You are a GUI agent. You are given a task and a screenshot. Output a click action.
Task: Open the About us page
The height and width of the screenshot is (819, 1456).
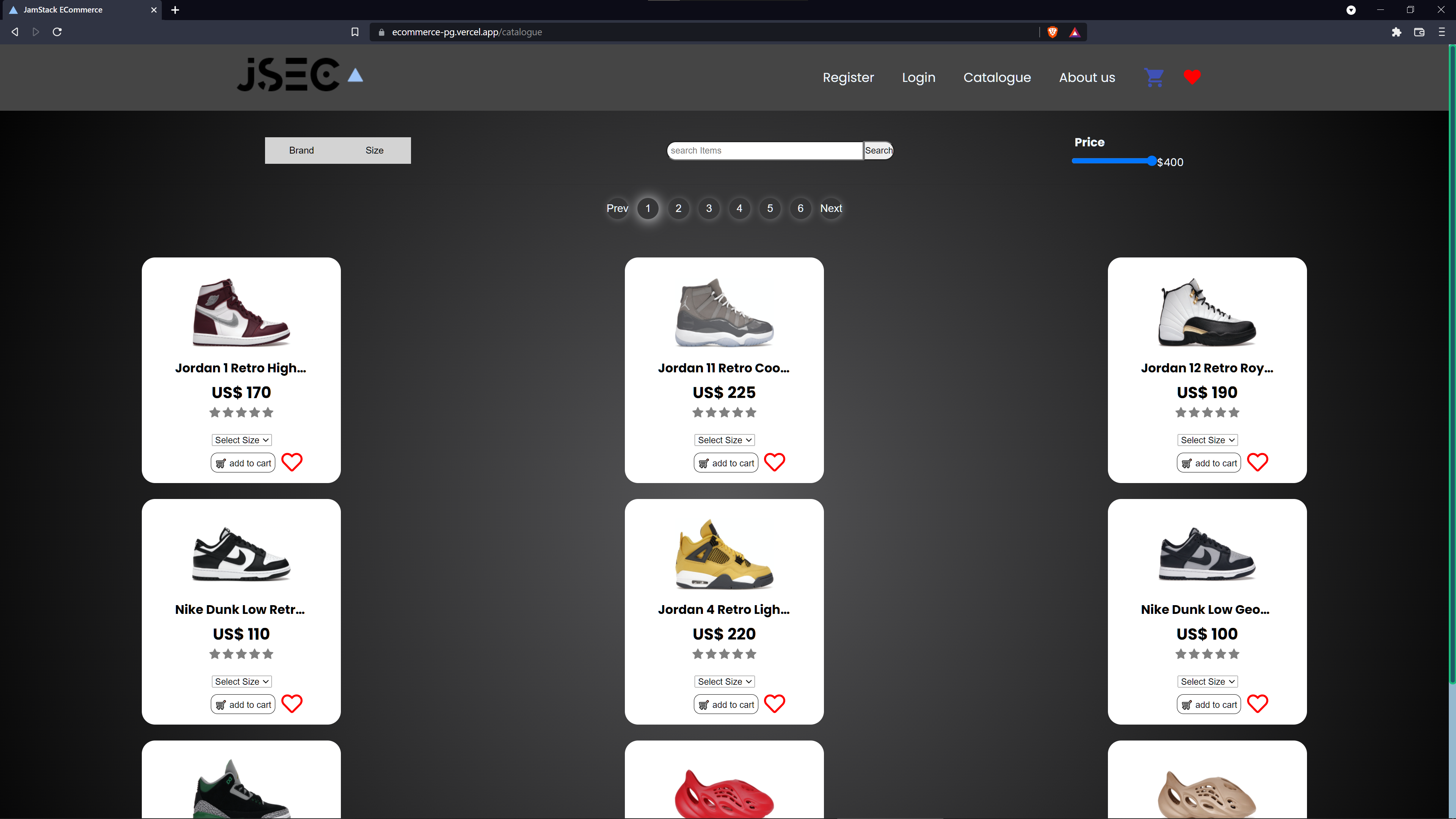pyautogui.click(x=1087, y=77)
